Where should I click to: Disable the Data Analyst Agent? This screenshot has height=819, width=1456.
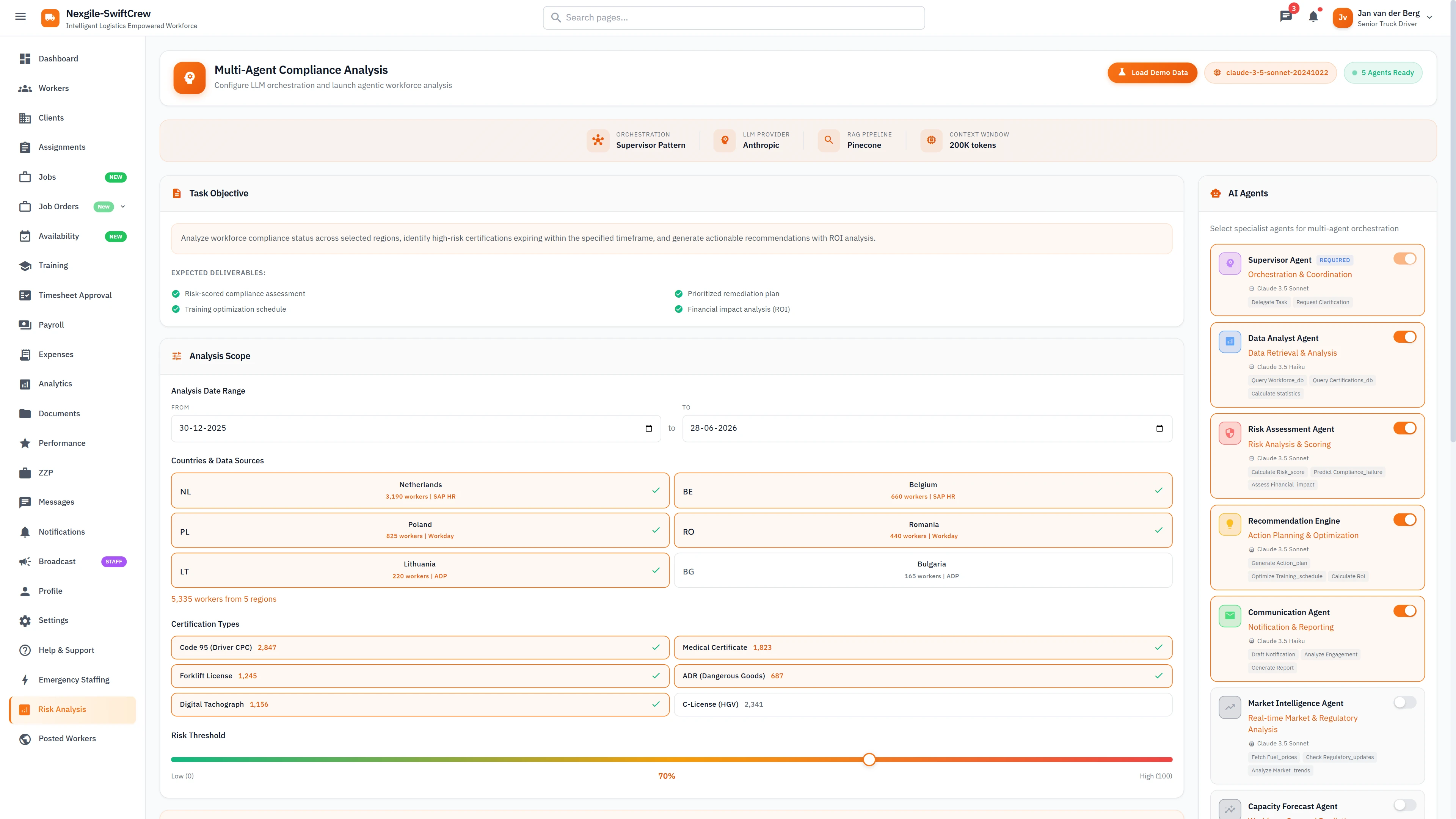pos(1405,336)
